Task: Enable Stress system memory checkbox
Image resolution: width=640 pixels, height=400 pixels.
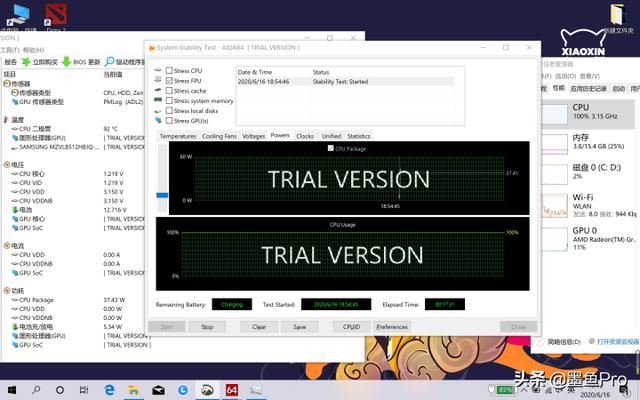Action: pyautogui.click(x=169, y=100)
